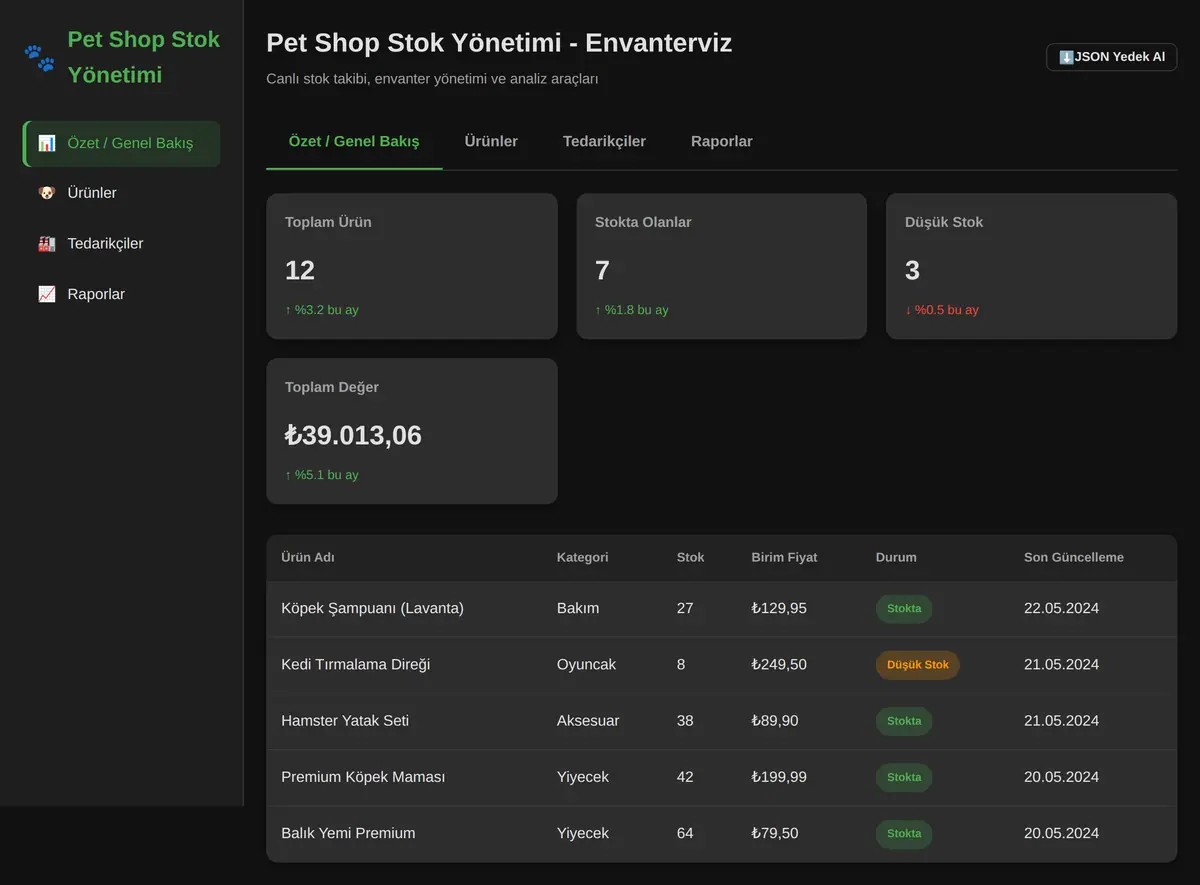Switch to the Ürünler tab
Image resolution: width=1200 pixels, height=885 pixels.
click(491, 141)
